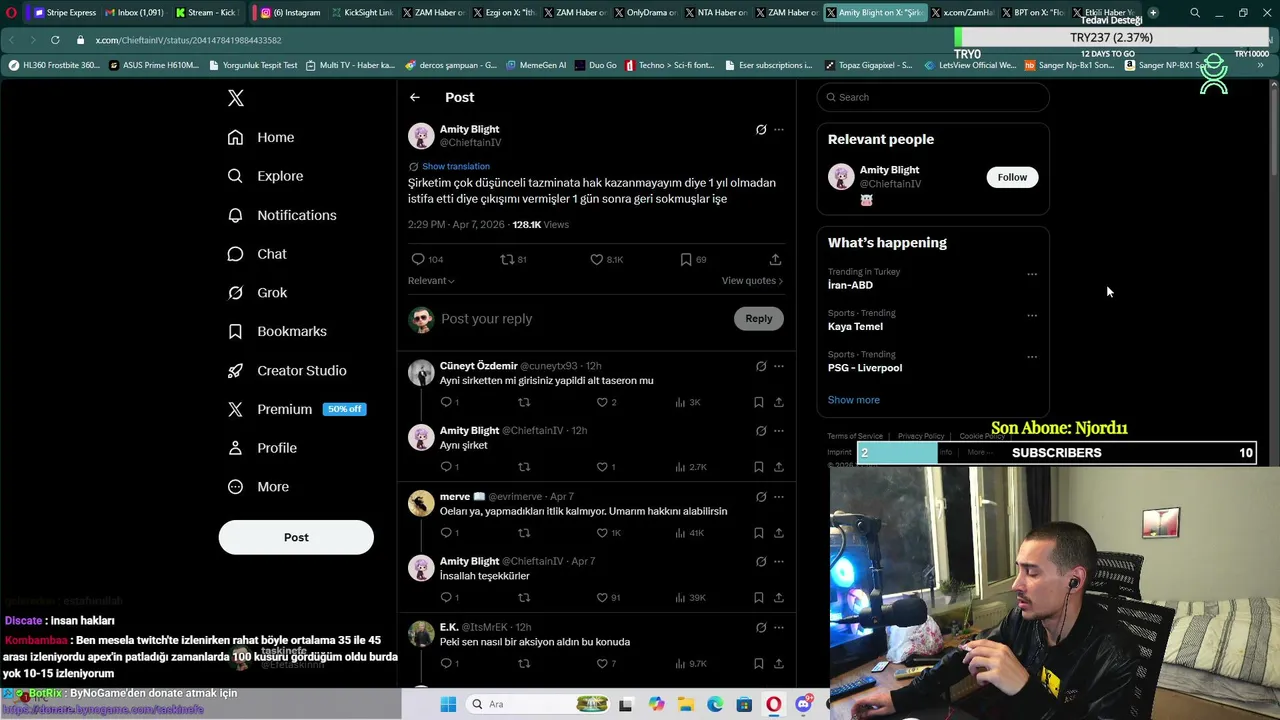Open Notifications in sidebar
1280x720 pixels.
[x=282, y=215]
